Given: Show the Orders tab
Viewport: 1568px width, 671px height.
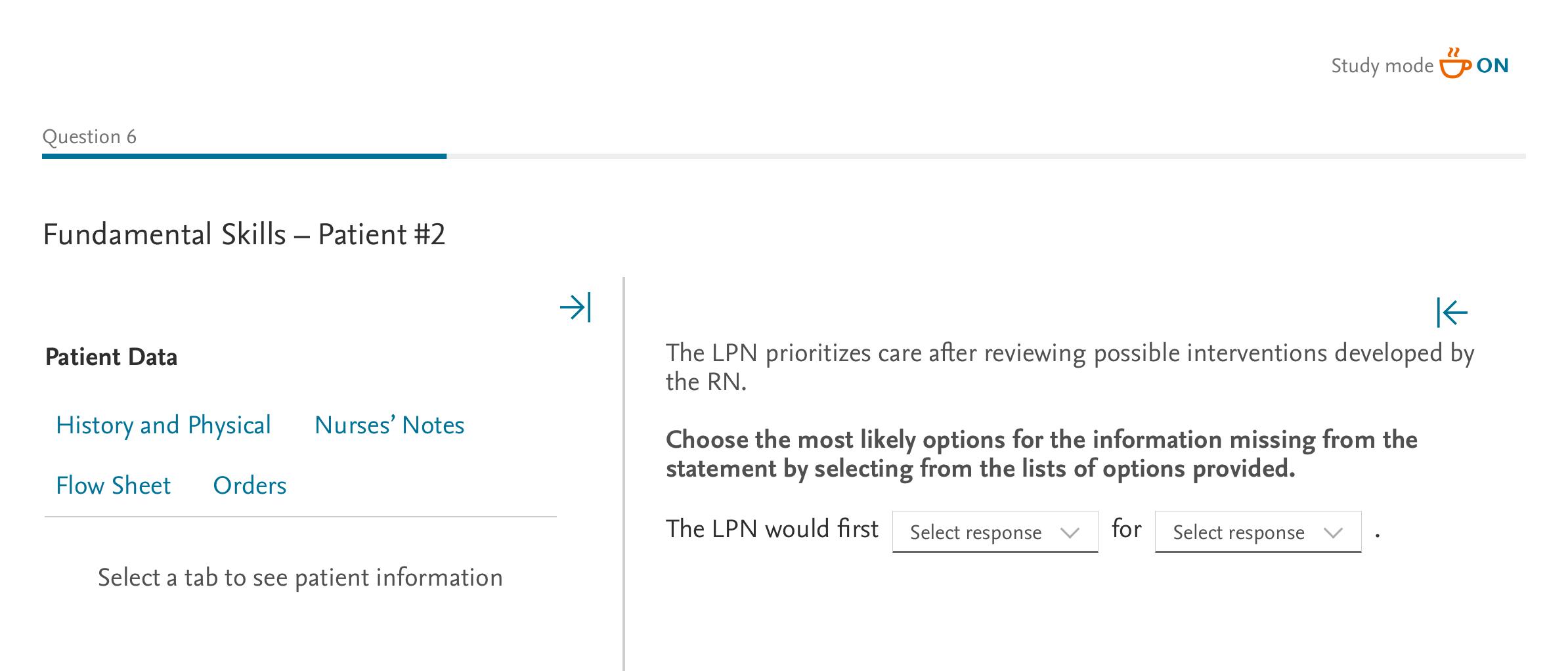Looking at the screenshot, I should [x=250, y=486].
